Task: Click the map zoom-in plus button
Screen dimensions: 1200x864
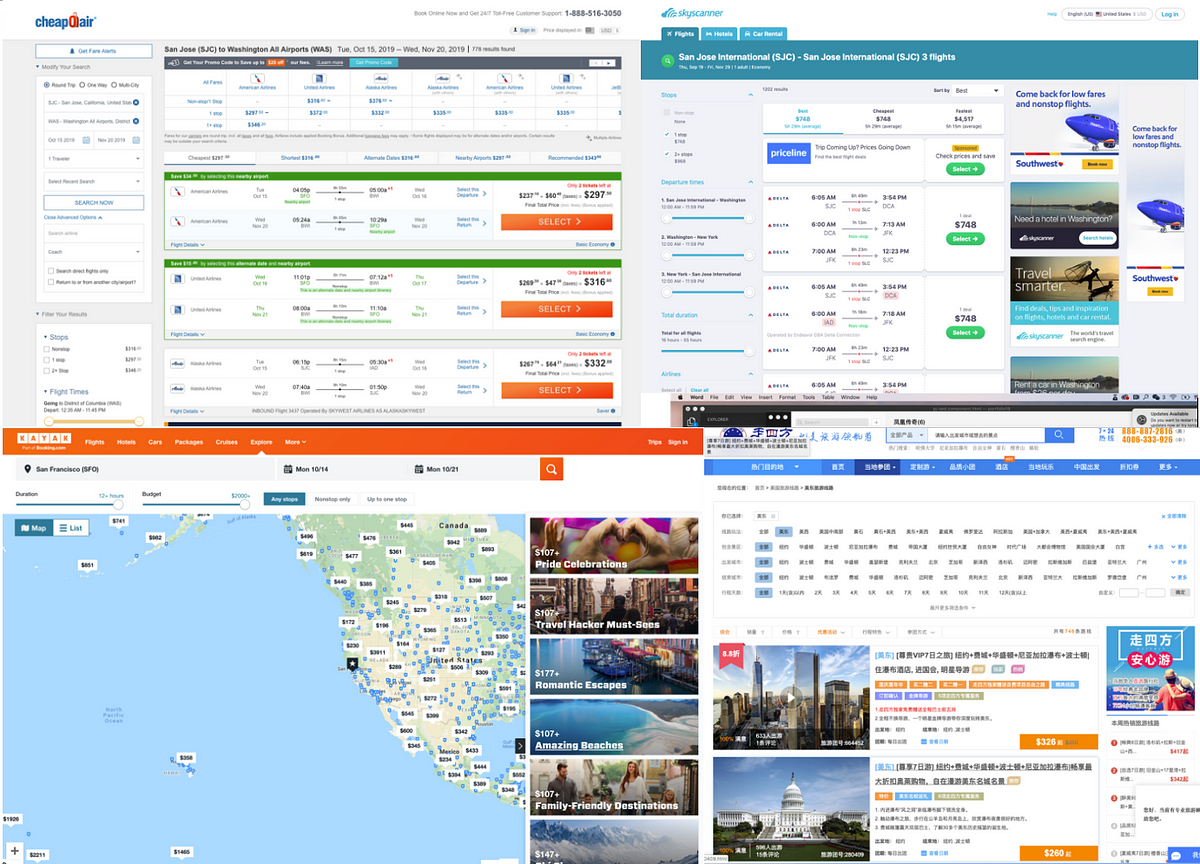Action: pos(14,851)
